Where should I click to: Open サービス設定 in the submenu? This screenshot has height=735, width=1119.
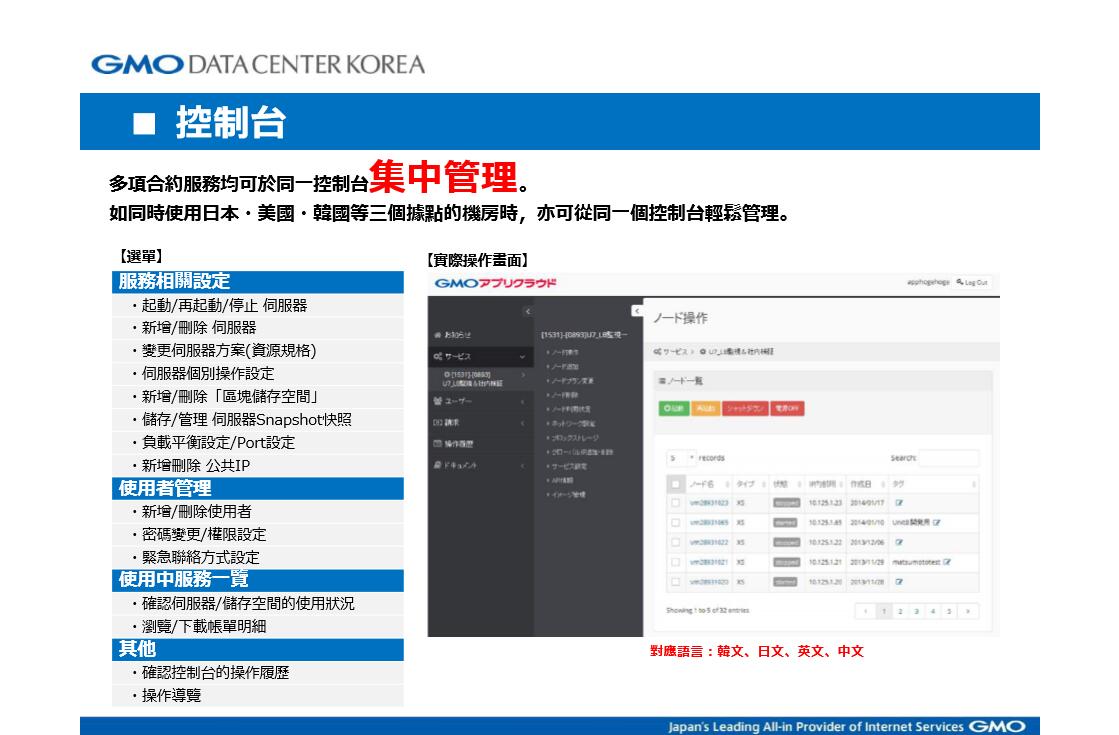pyautogui.click(x=567, y=467)
